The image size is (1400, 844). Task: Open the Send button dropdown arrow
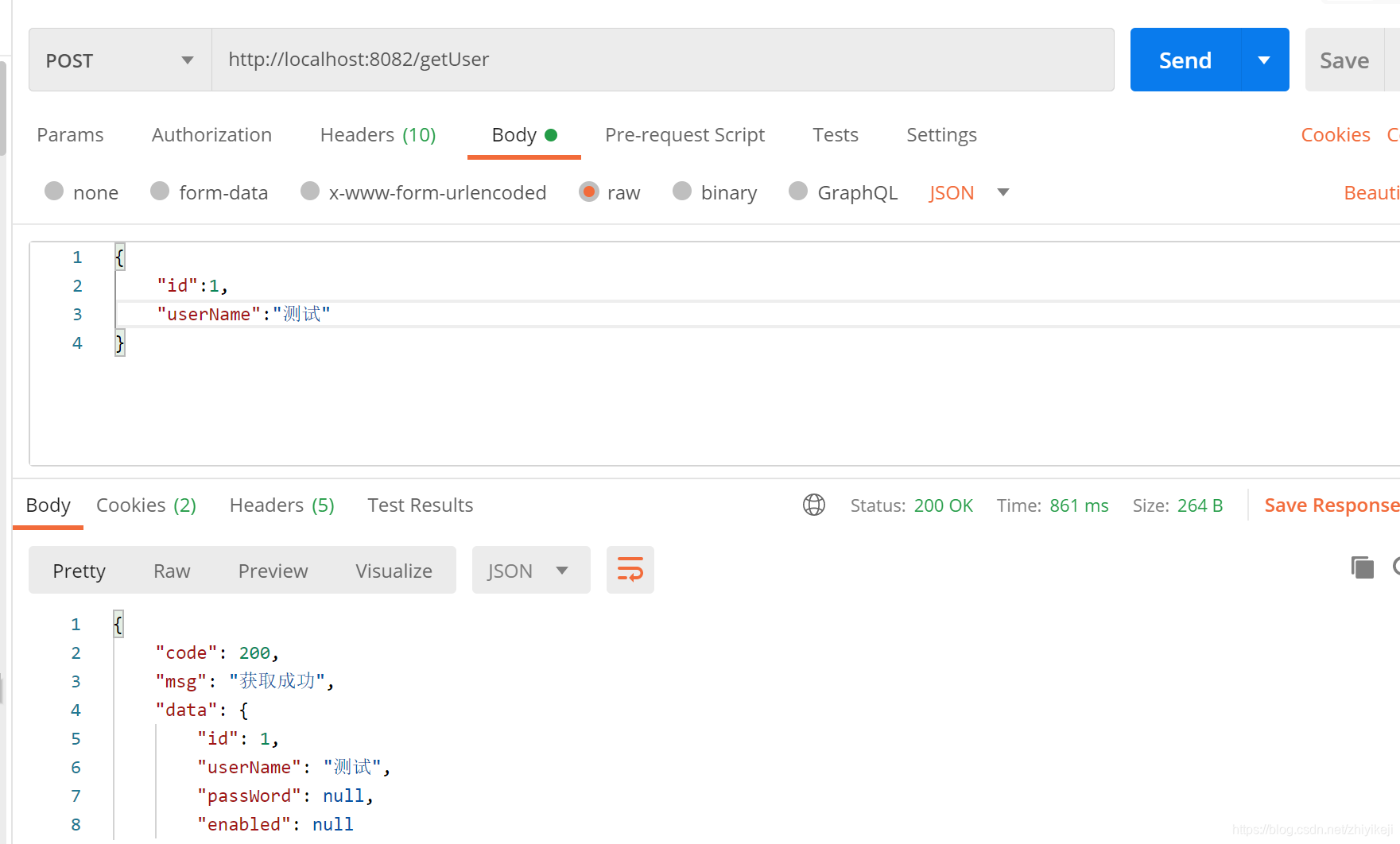click(x=1264, y=60)
